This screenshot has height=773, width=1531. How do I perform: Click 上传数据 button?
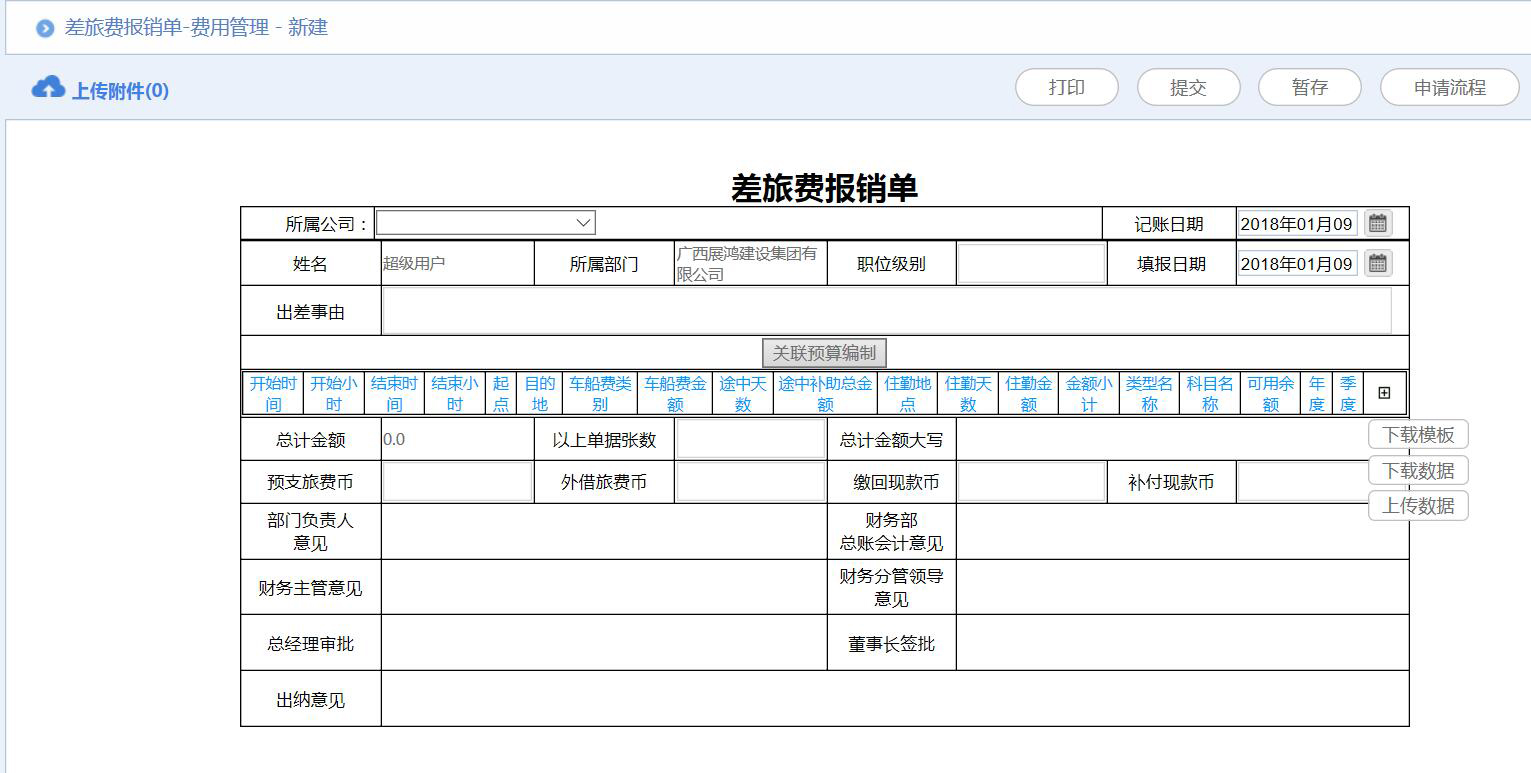tap(1417, 506)
